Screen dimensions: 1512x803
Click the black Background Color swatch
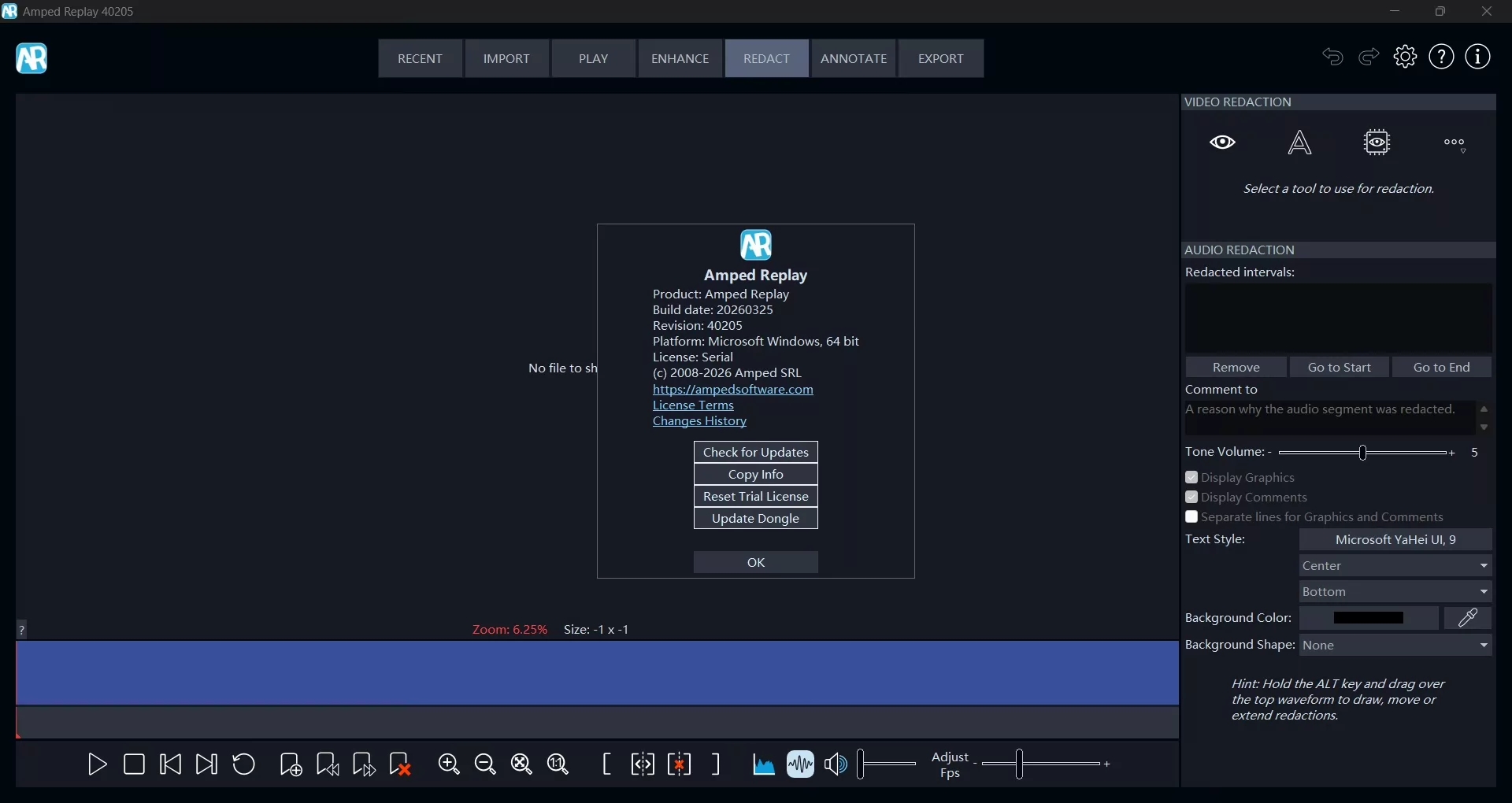point(1369,619)
